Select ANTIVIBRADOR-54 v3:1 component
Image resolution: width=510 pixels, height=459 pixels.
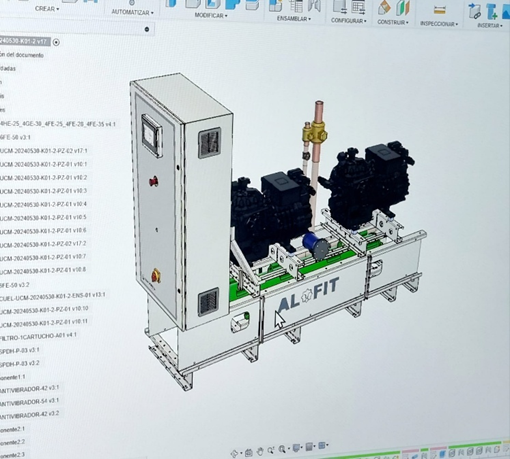coord(29,402)
